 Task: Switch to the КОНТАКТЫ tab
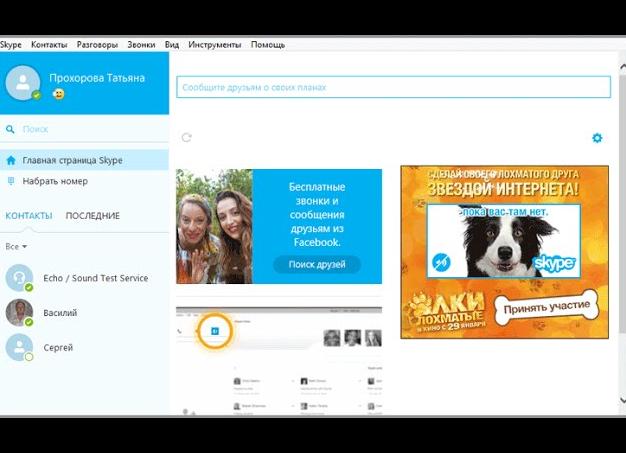(29, 216)
